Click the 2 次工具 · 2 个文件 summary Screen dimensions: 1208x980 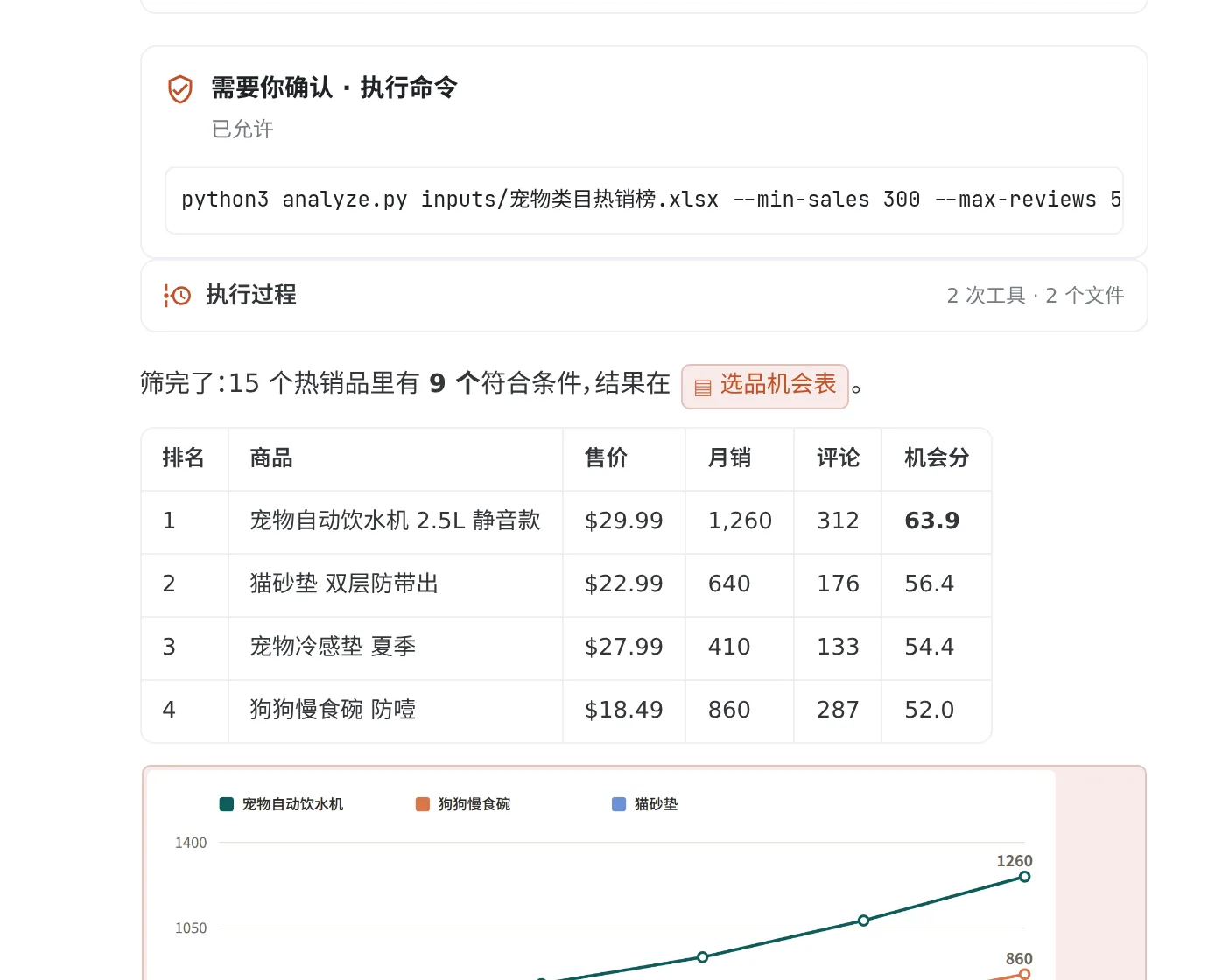(x=1036, y=296)
